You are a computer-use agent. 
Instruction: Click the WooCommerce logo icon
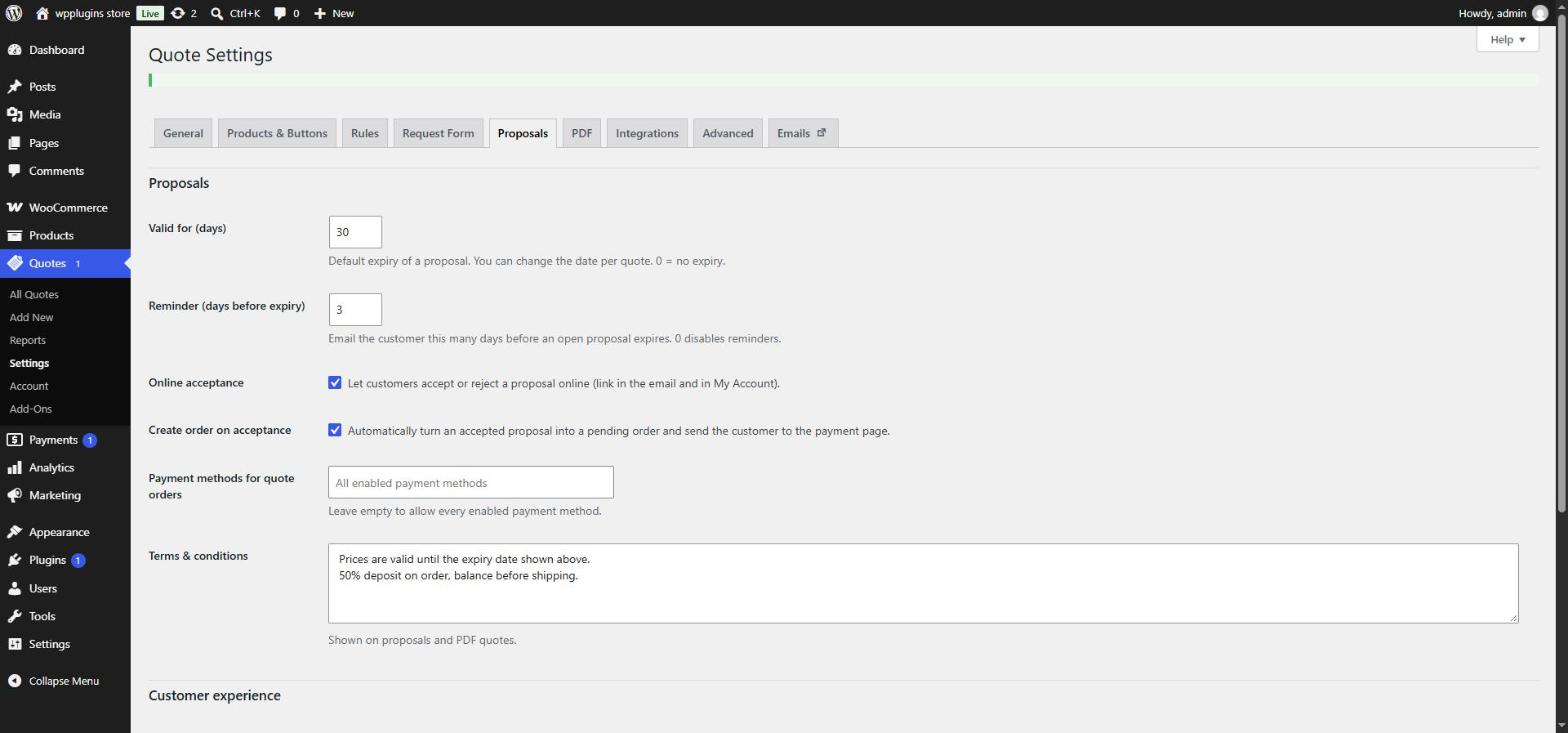click(14, 208)
